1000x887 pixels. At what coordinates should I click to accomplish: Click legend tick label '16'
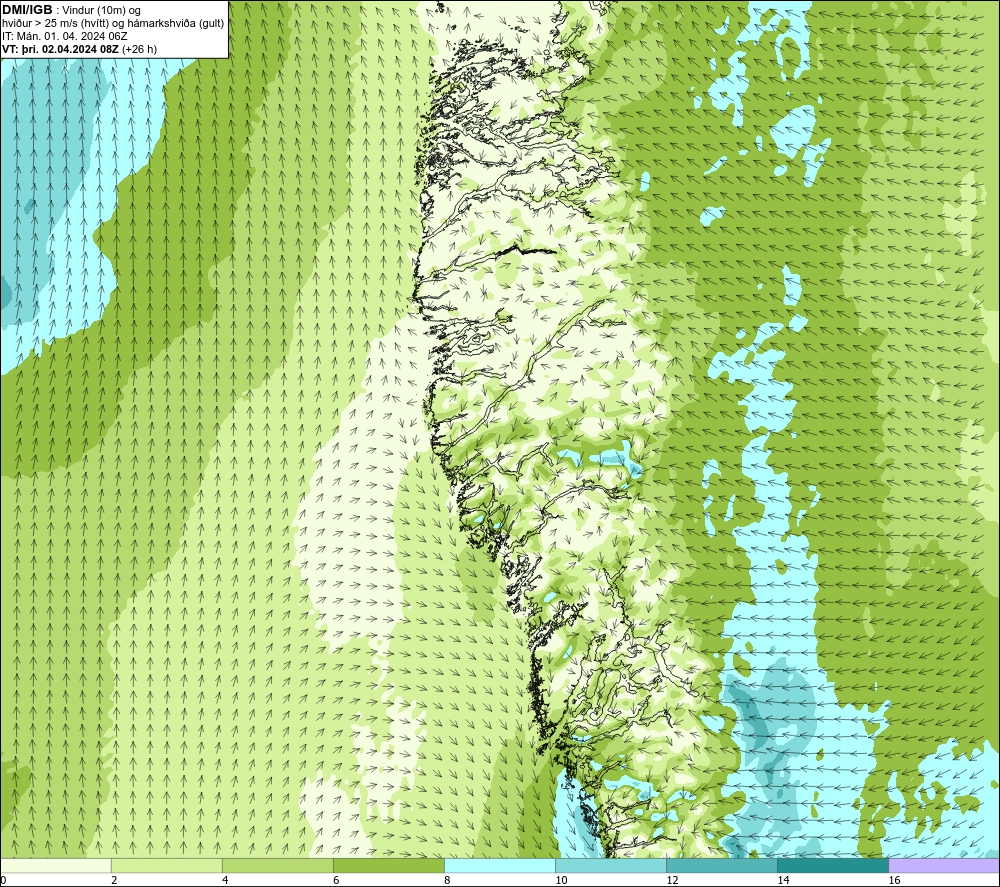click(x=894, y=881)
